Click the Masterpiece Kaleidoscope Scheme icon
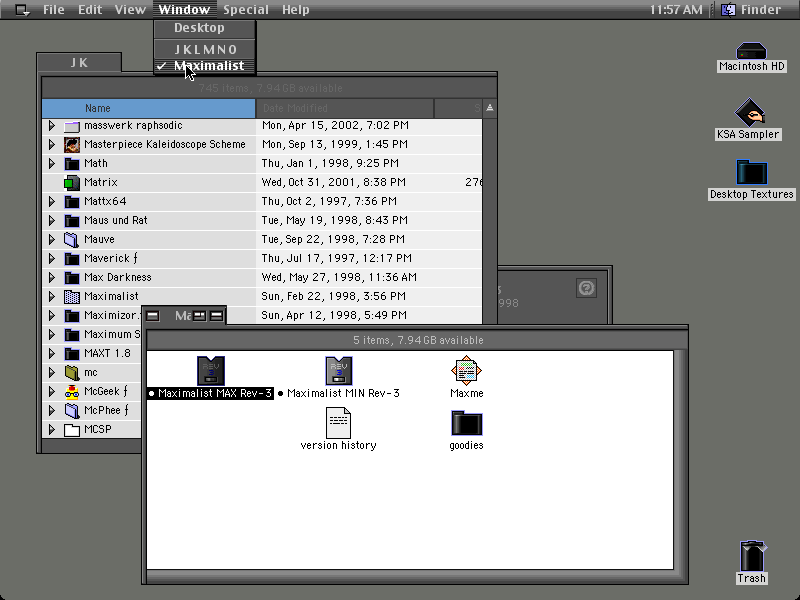800x600 pixels. tap(72, 144)
